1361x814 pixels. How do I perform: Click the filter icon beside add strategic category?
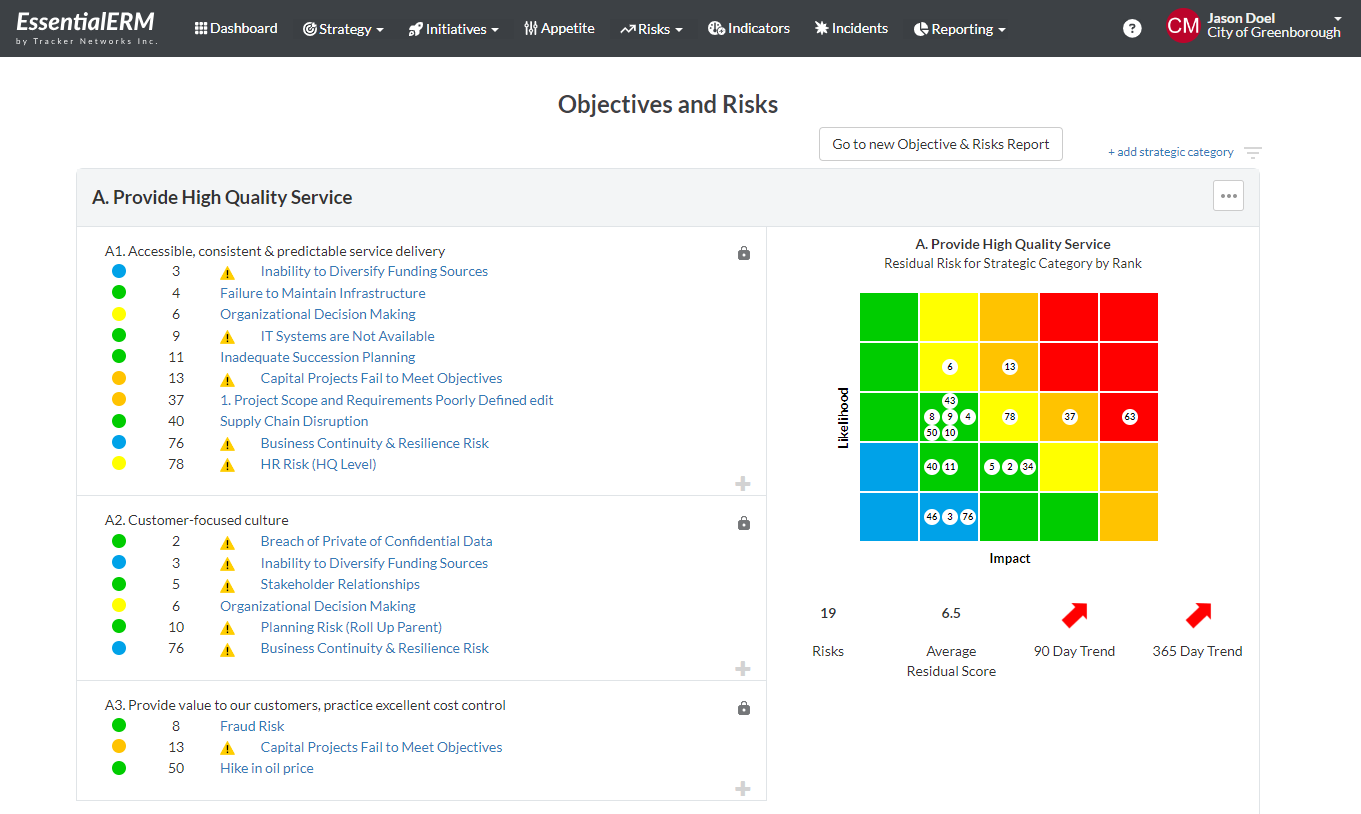point(1253,152)
